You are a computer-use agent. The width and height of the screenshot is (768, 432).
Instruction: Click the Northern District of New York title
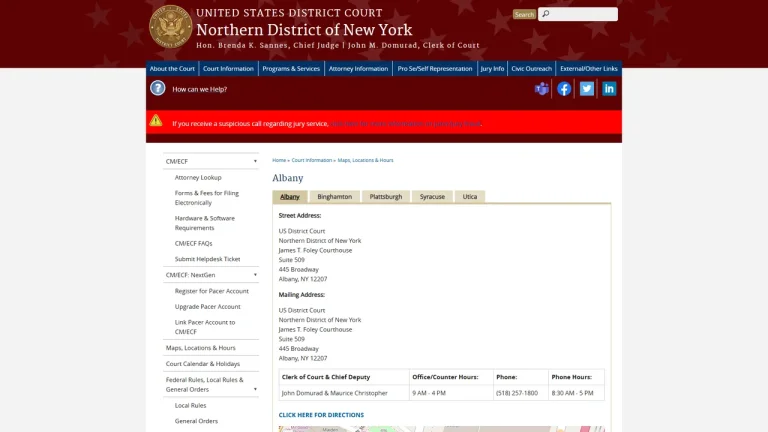point(304,30)
